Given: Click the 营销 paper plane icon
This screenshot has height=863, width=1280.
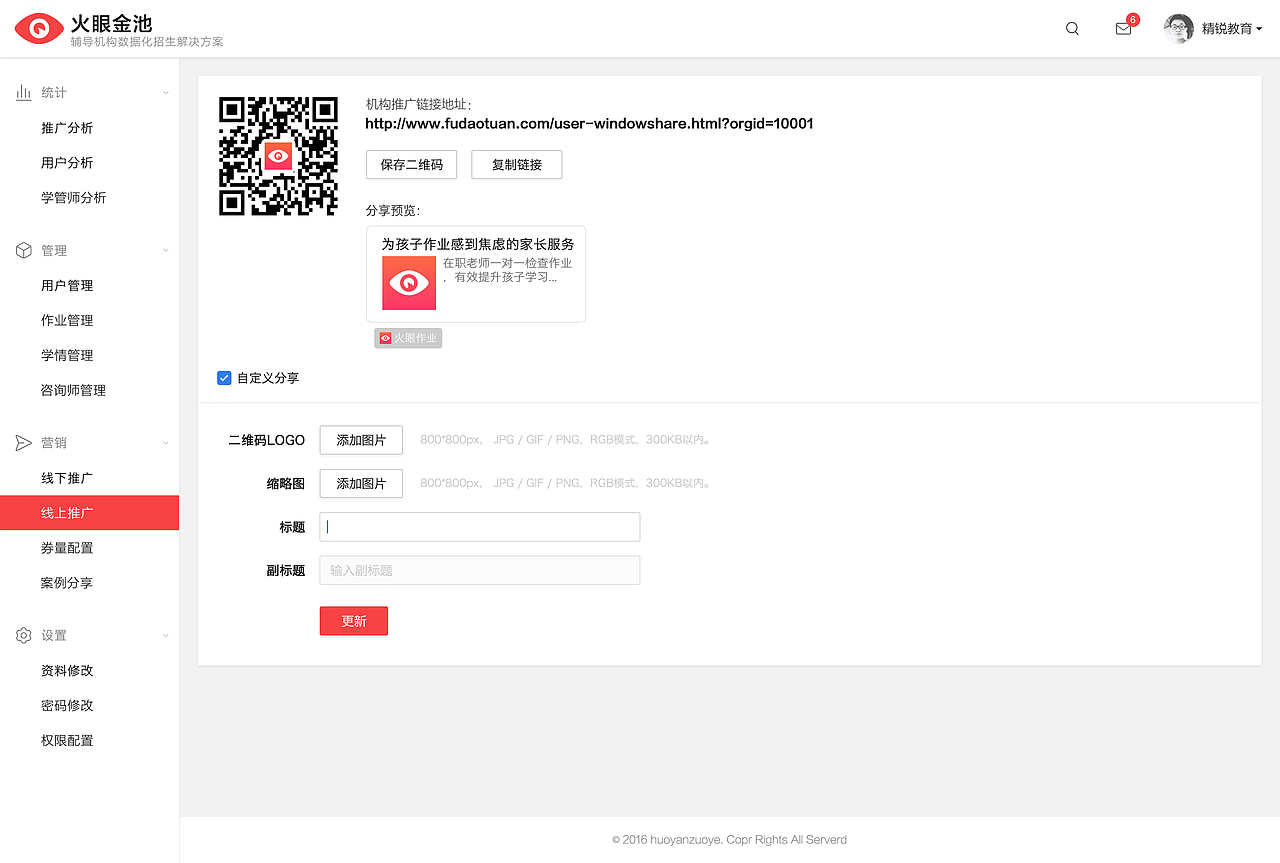Looking at the screenshot, I should click(x=23, y=442).
